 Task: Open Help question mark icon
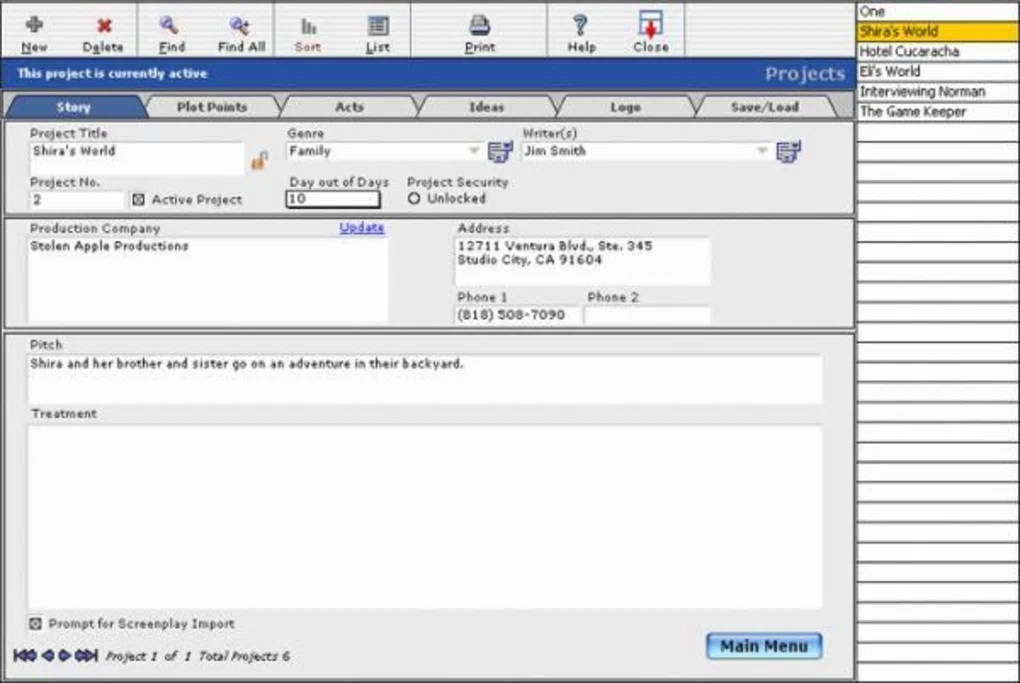pos(580,25)
